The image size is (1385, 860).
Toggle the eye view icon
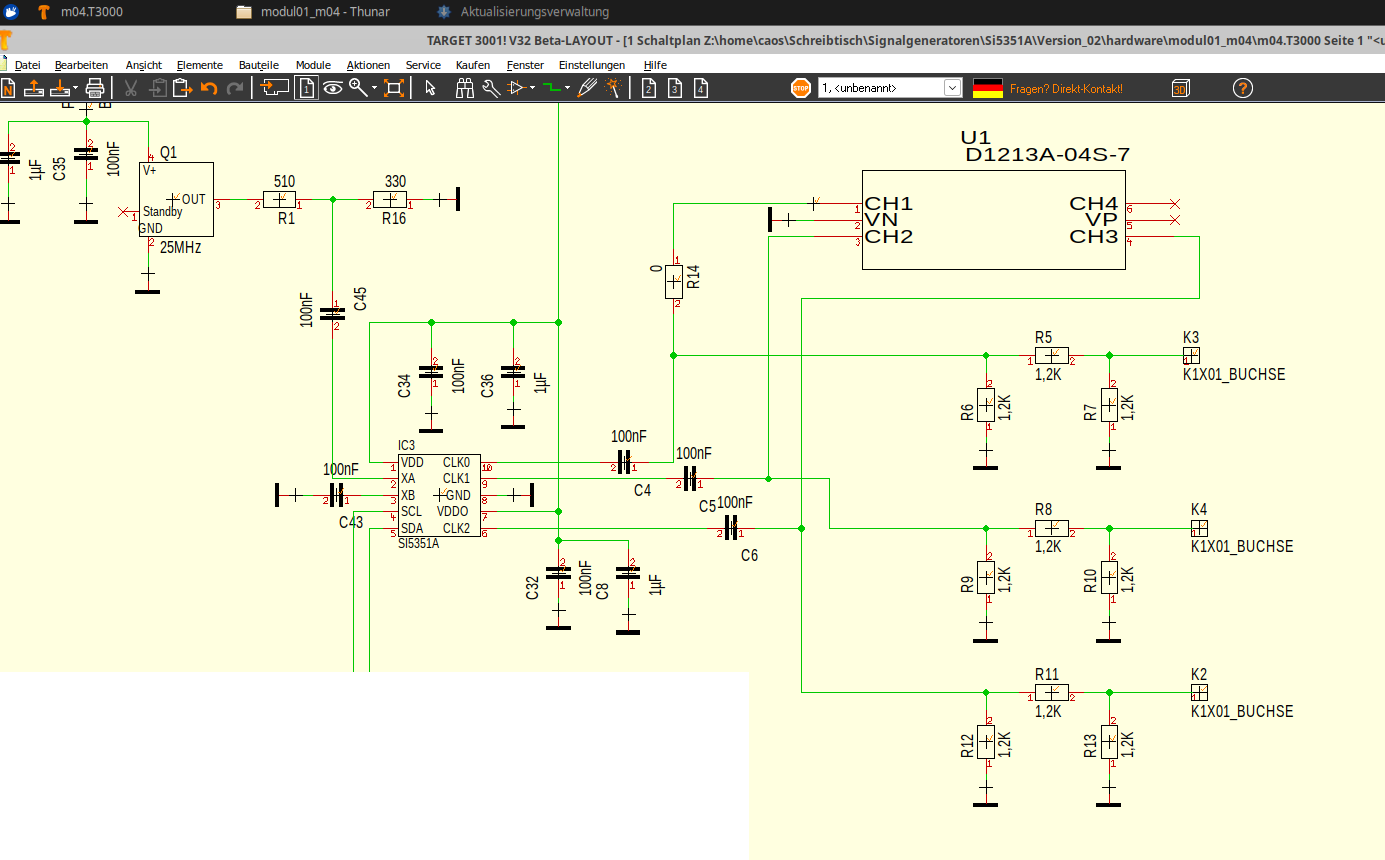pyautogui.click(x=333, y=88)
